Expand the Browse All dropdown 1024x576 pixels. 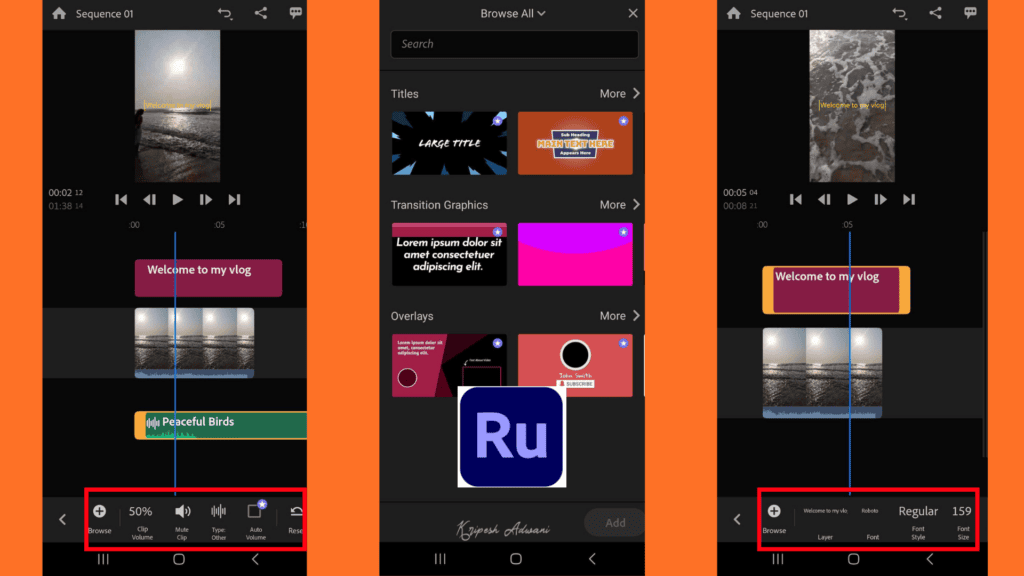click(513, 13)
